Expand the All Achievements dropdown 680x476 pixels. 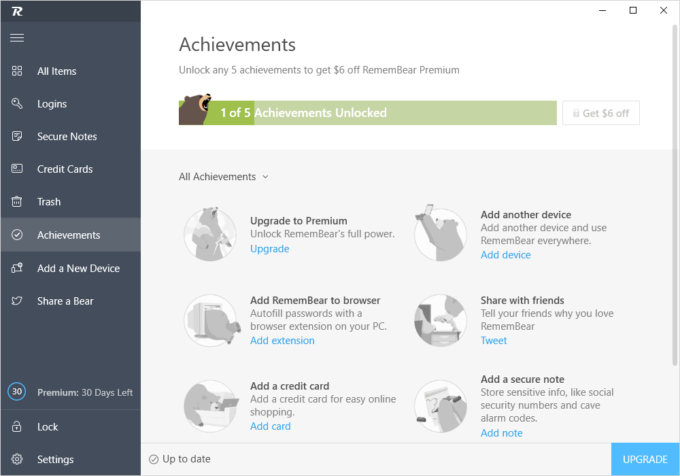pyautogui.click(x=224, y=177)
